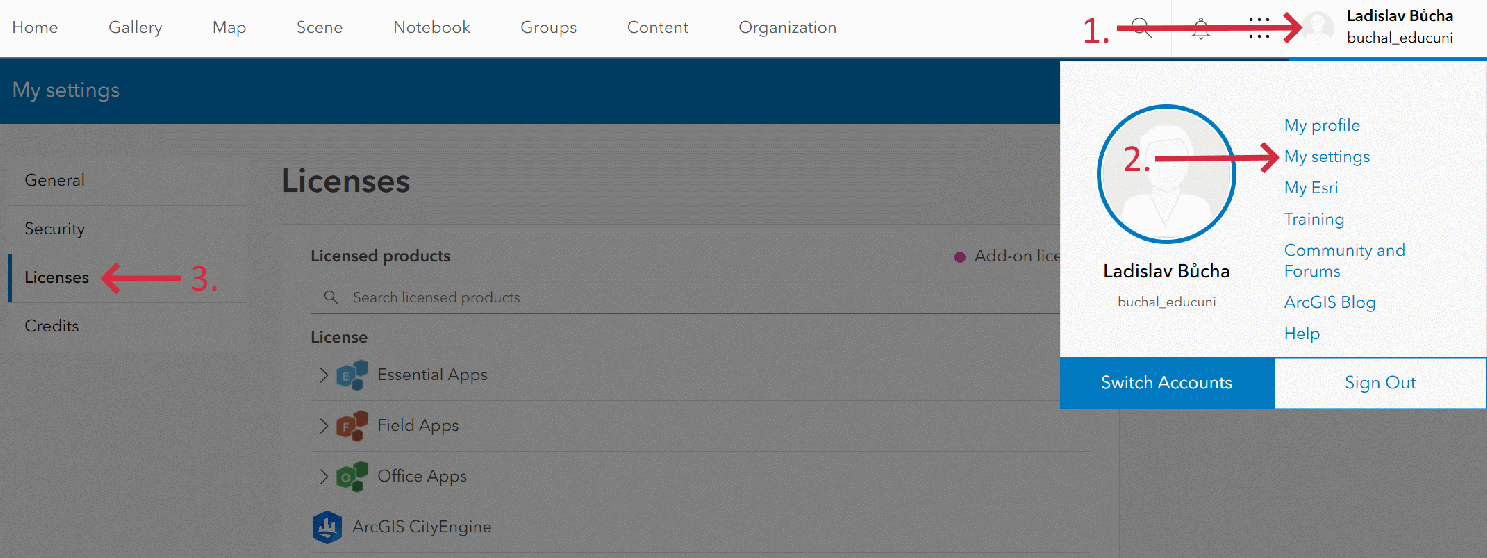Image resolution: width=1487 pixels, height=558 pixels.
Task: Expand the Essential Apps license group
Action: pyautogui.click(x=323, y=375)
